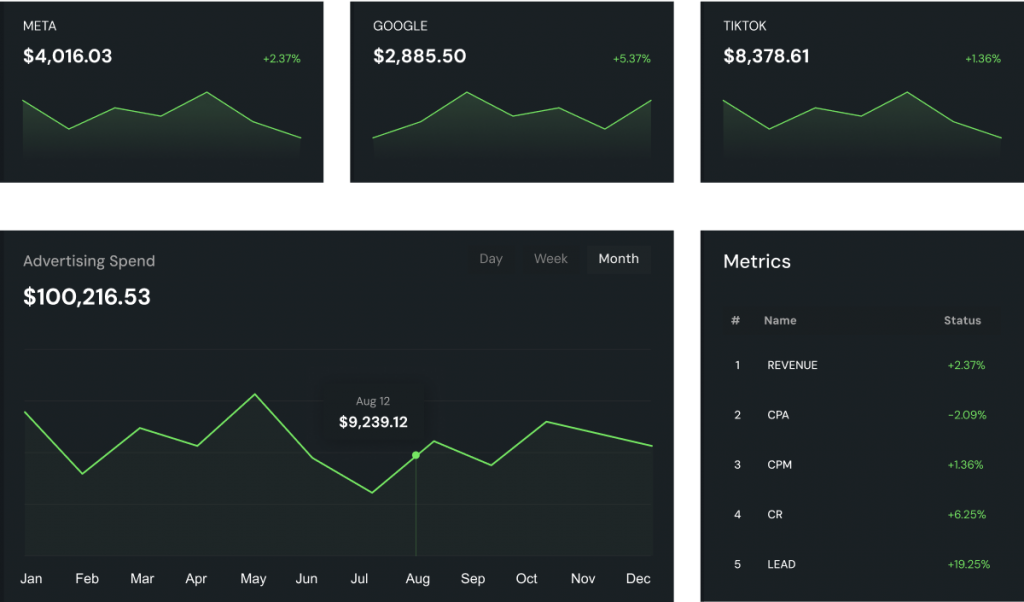Click the May label on chart axis
Image resolution: width=1024 pixels, height=602 pixels.
253,579
